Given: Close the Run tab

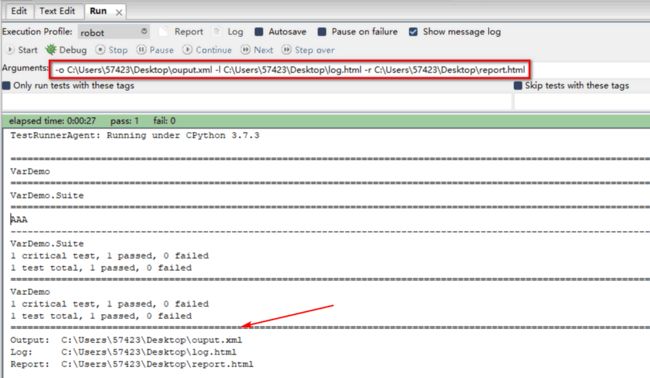Looking at the screenshot, I should pos(119,12).
